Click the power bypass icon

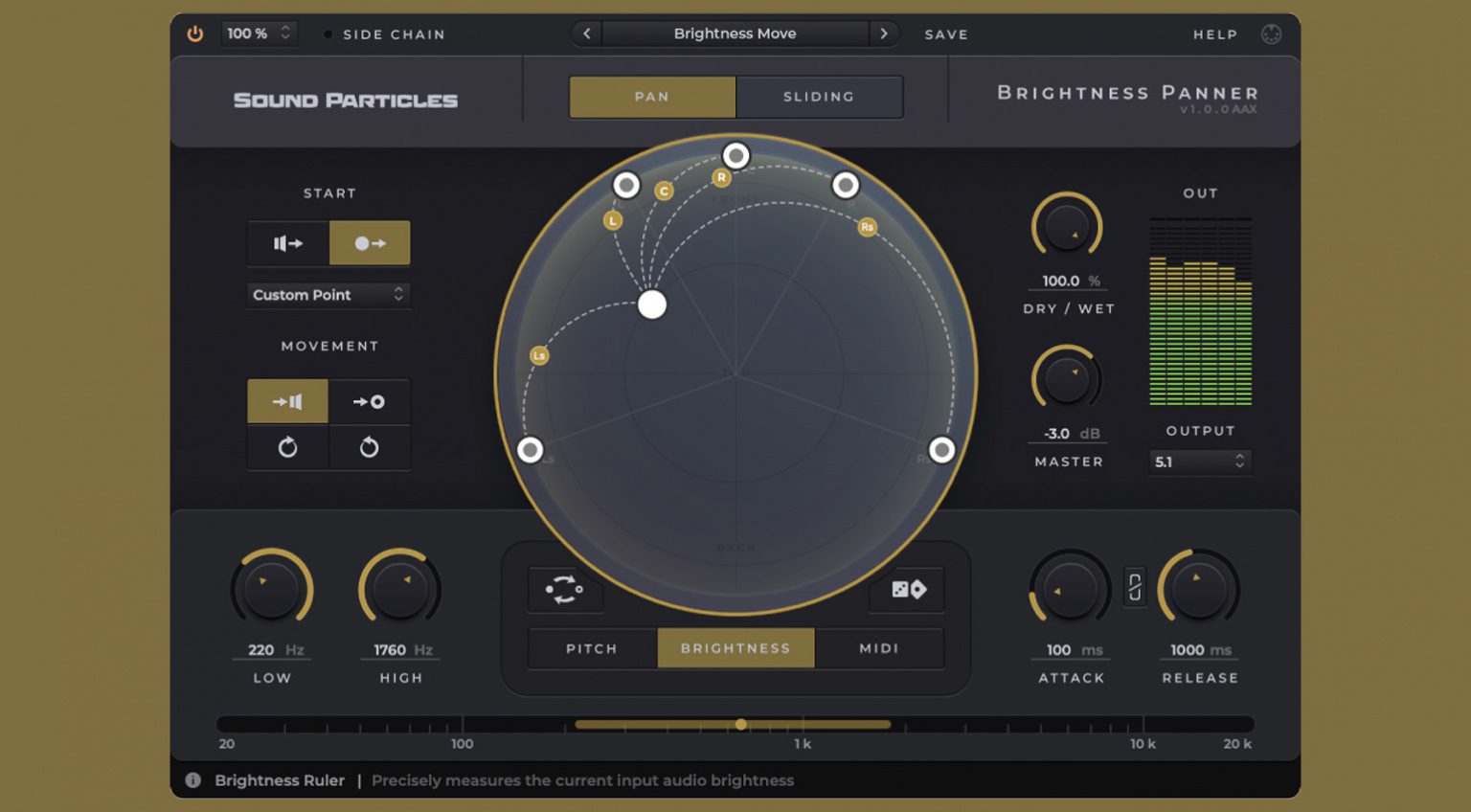click(195, 34)
